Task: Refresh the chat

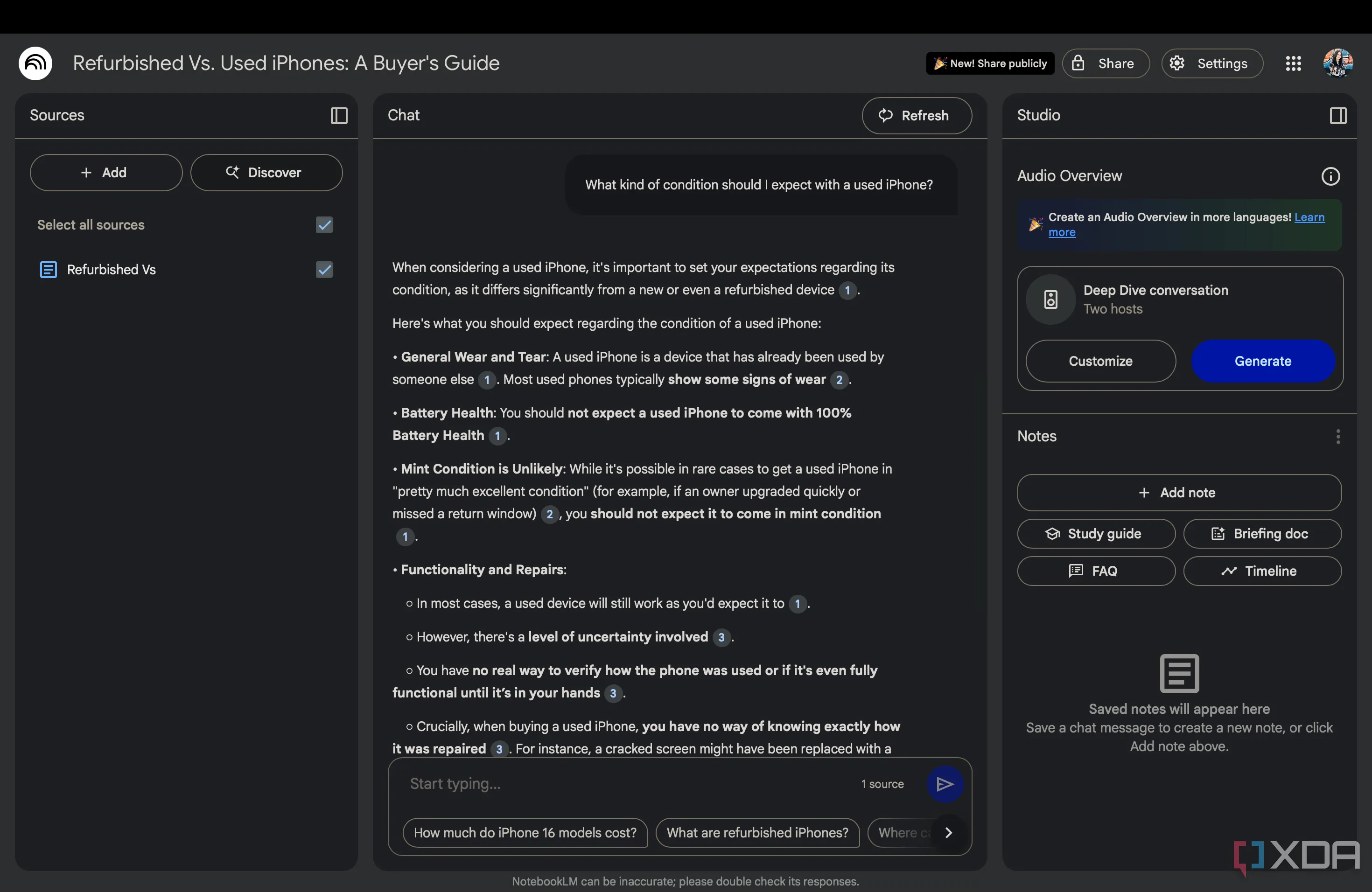Action: (917, 116)
